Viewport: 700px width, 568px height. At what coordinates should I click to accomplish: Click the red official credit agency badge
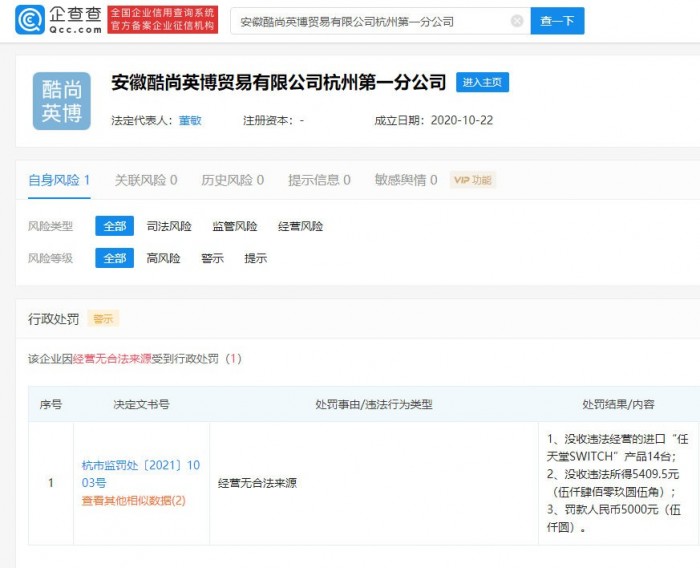click(162, 20)
